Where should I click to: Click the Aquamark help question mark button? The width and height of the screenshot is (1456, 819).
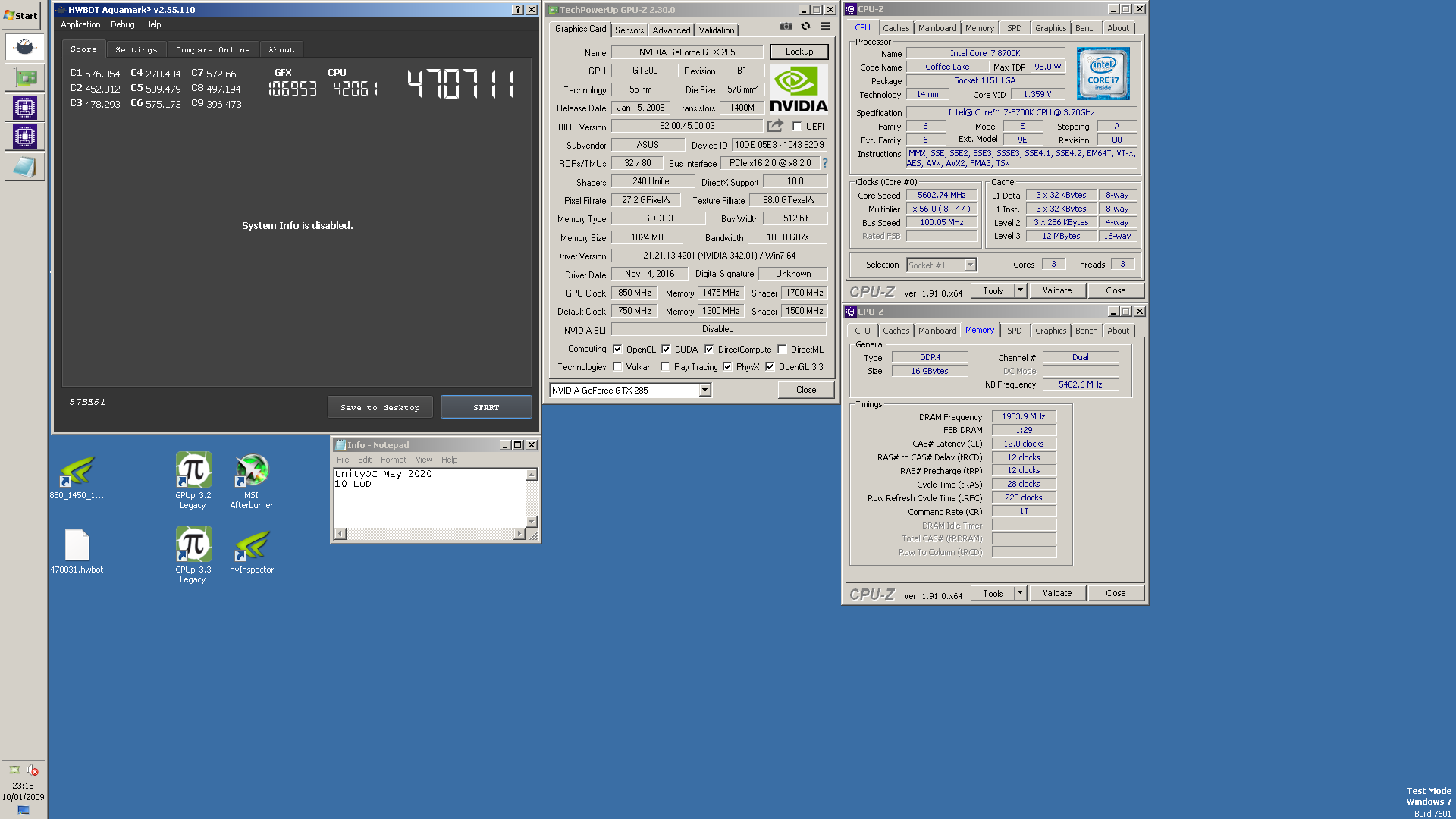518,10
